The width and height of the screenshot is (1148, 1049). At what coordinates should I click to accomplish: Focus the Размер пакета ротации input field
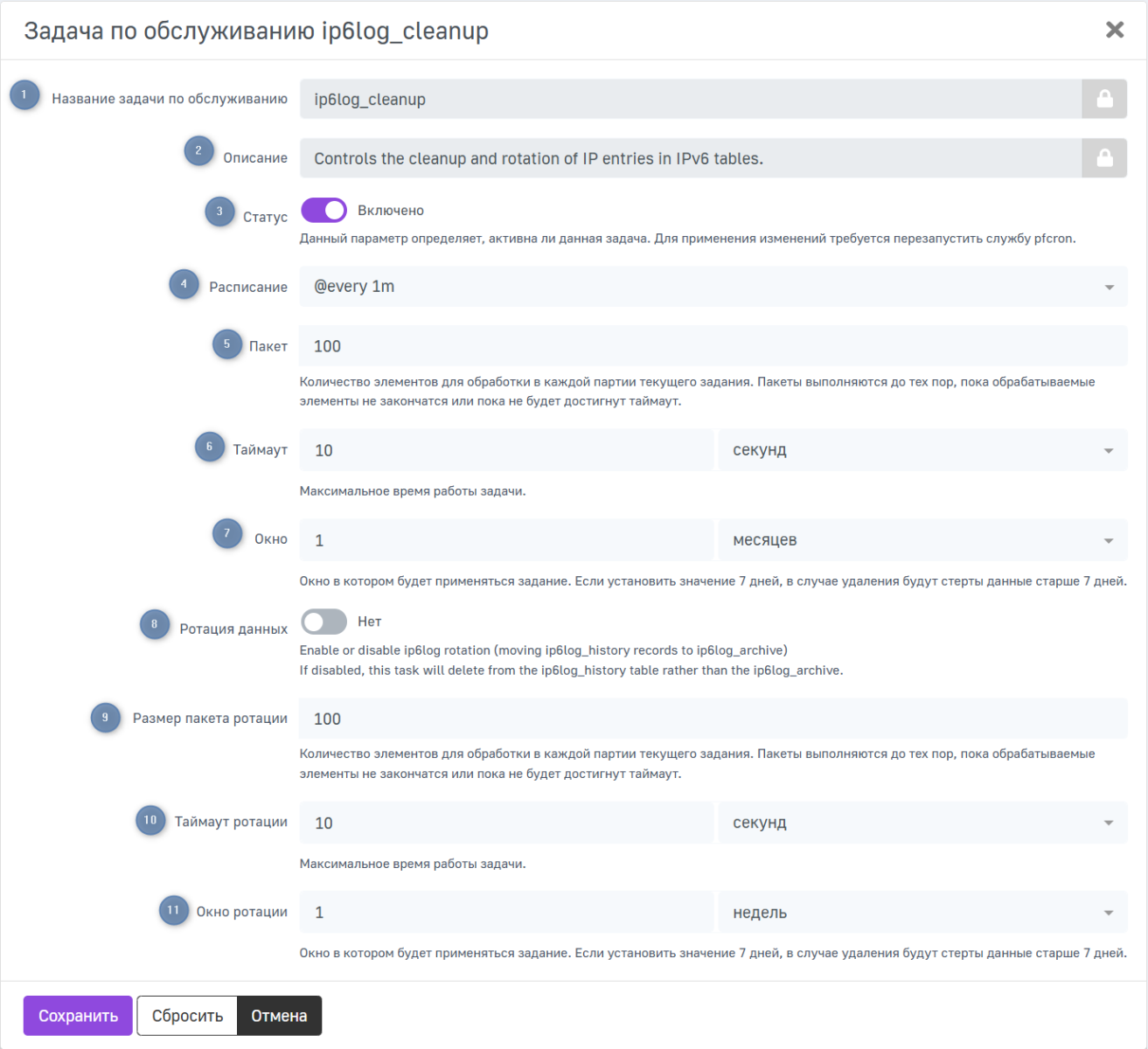[713, 719]
